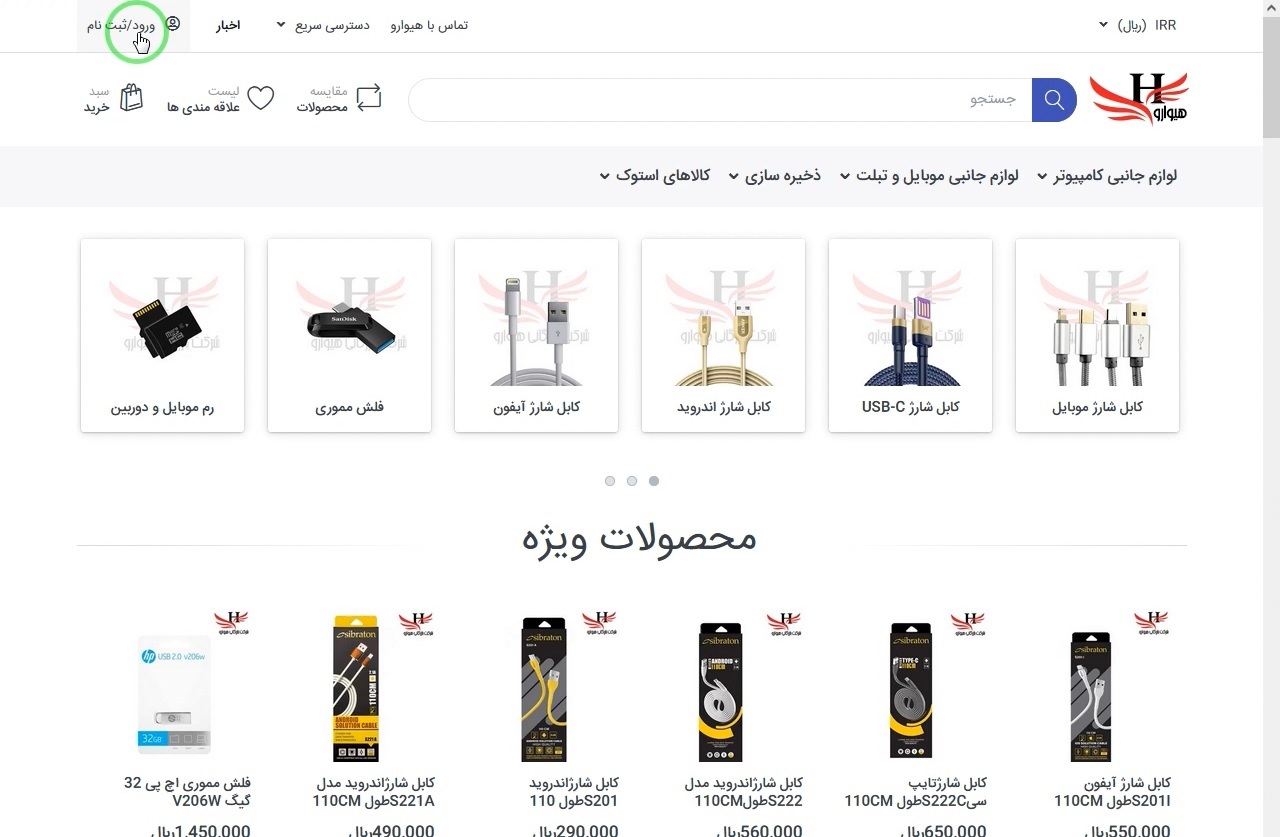1280x837 pixels.
Task: Select the middle carousel pagination dot
Action: pos(632,481)
